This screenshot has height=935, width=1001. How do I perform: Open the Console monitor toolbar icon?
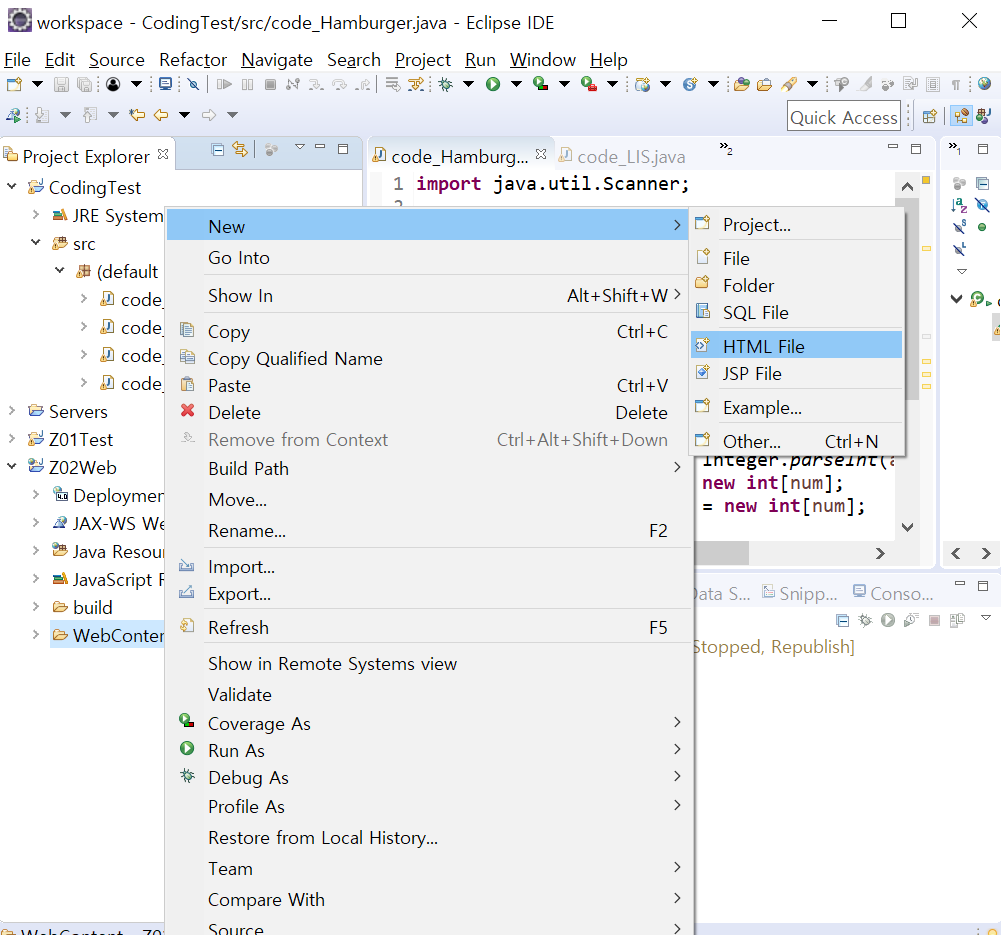[x=165, y=84]
